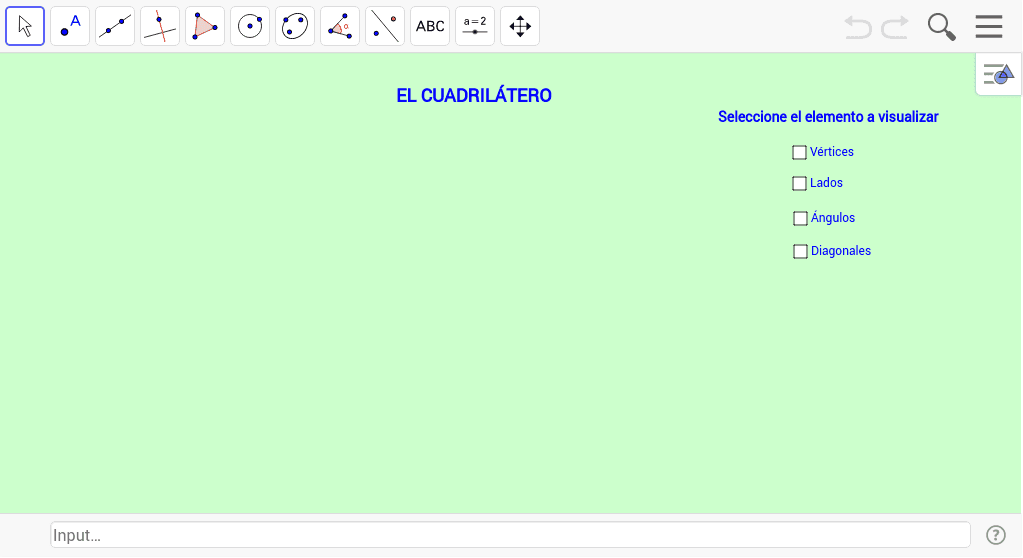
Task: Check the Lados checkbox
Action: (799, 183)
